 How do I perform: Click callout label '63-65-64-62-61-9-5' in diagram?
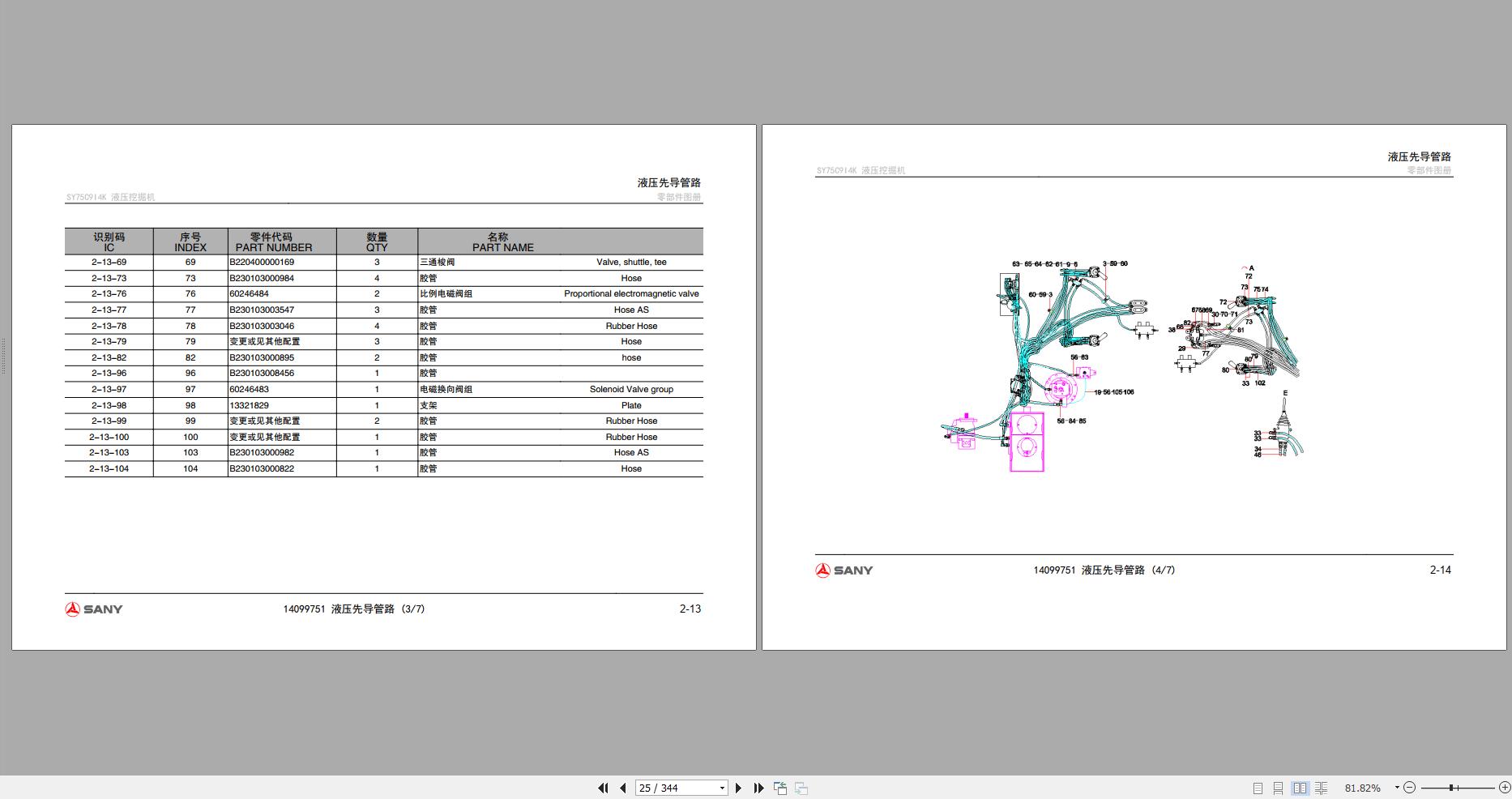(x=1044, y=264)
